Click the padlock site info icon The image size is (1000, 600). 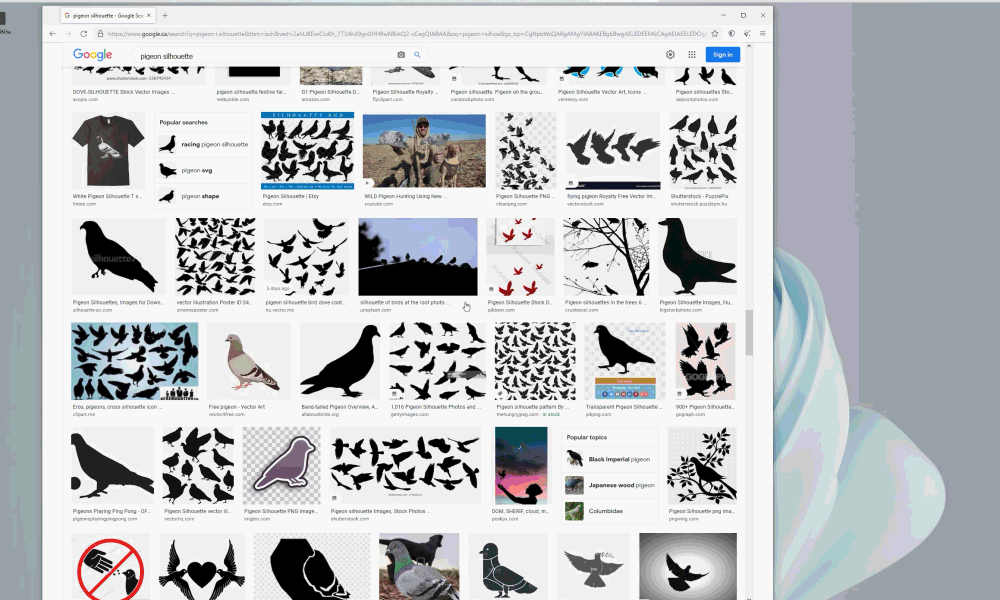click(100, 34)
